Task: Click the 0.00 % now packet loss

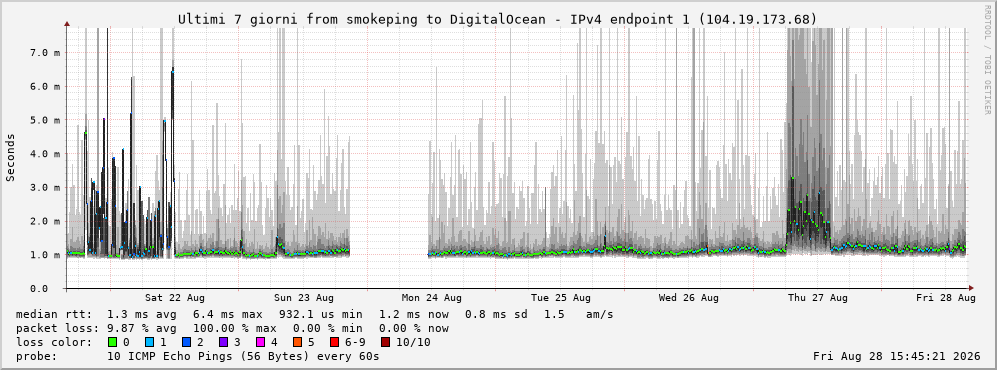Action: (413, 329)
